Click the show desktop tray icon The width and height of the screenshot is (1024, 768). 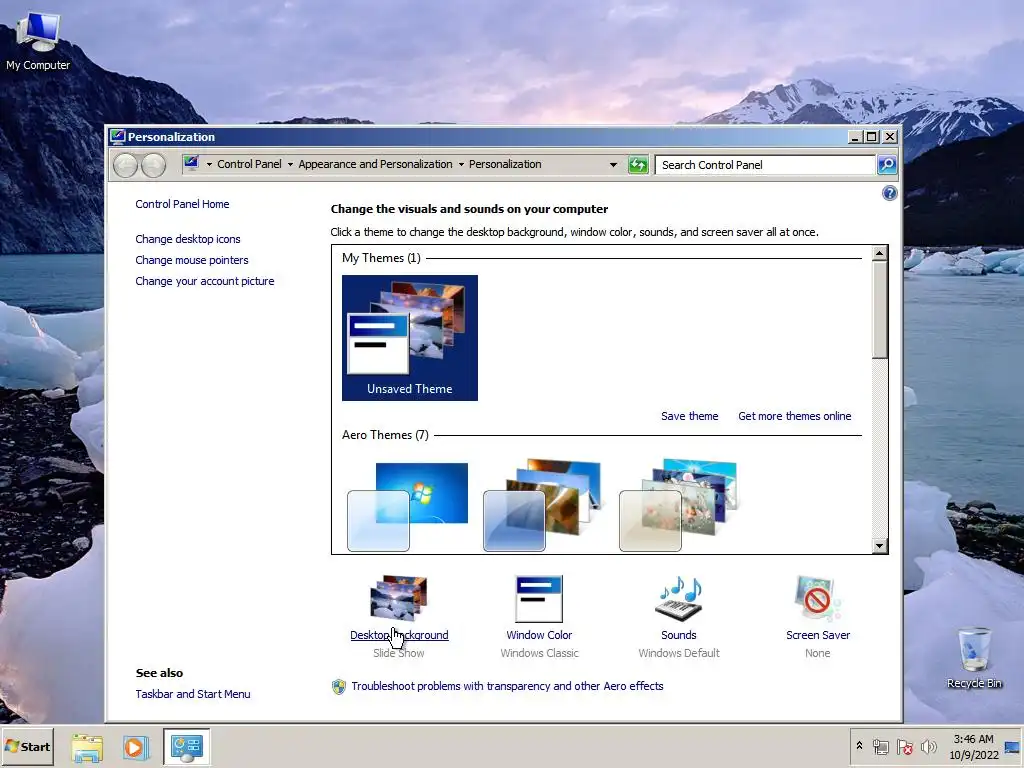click(x=1012, y=746)
